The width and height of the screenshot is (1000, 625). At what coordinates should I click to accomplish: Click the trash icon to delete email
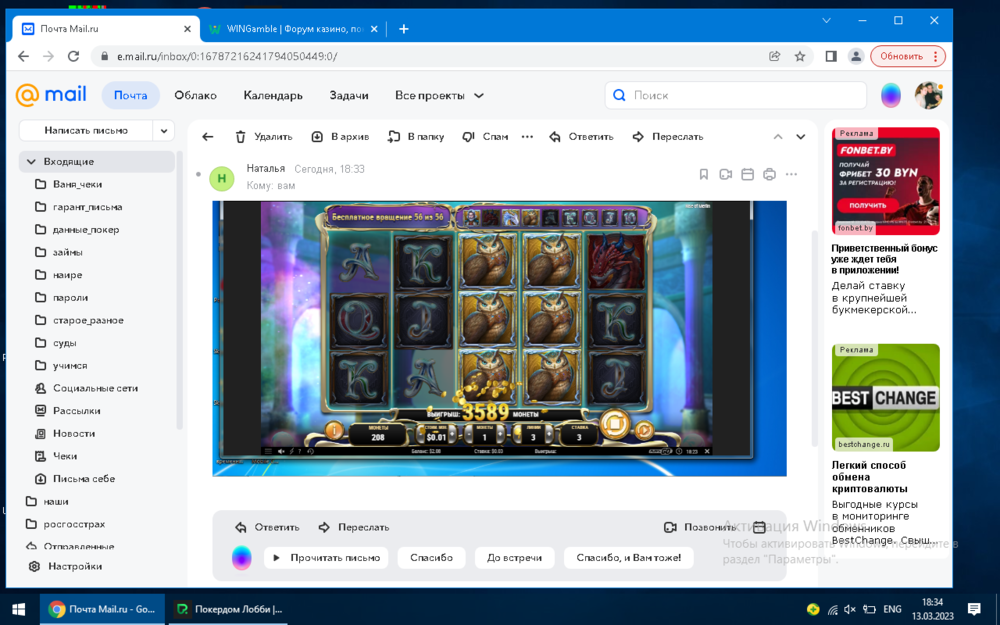(x=241, y=137)
